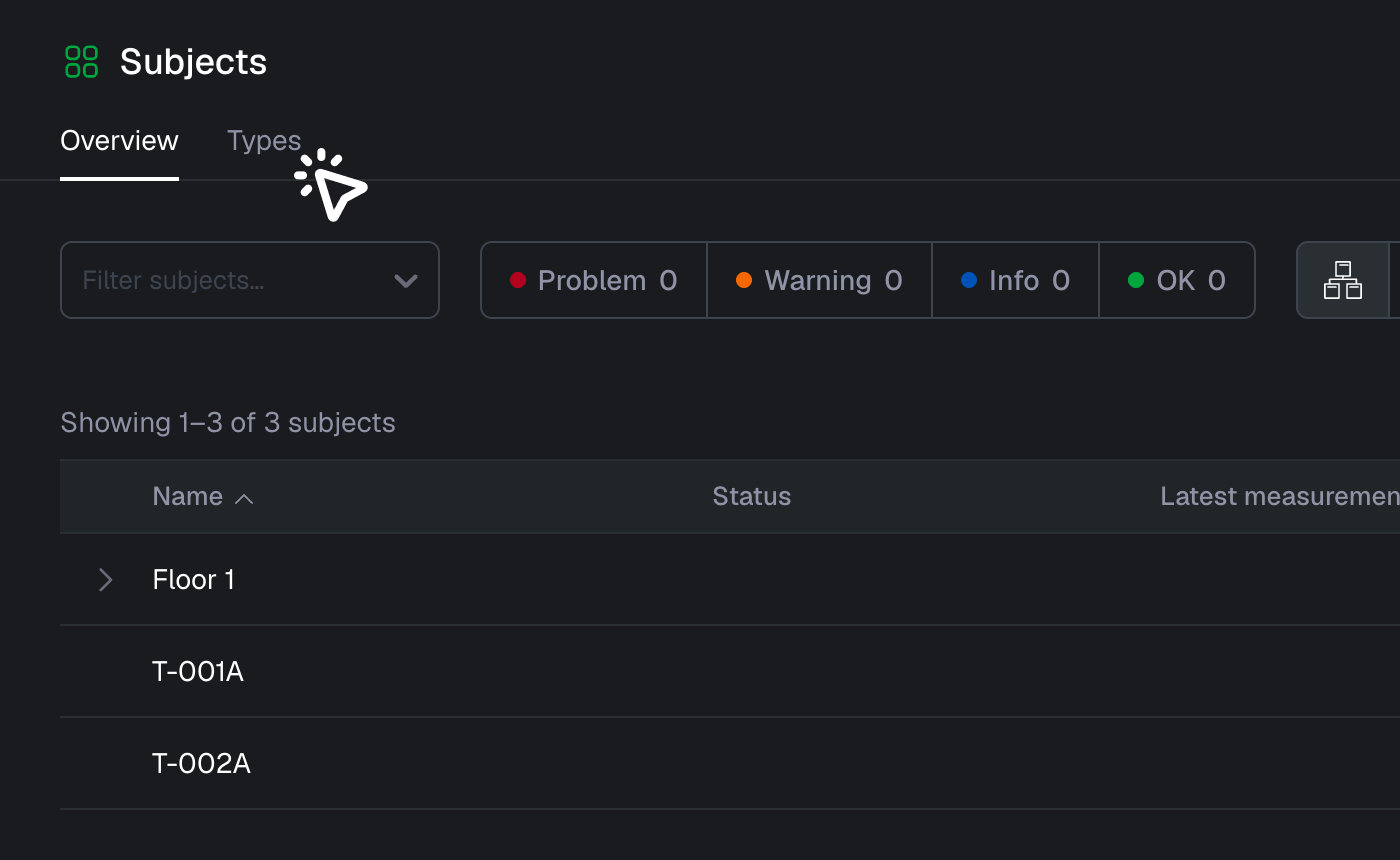This screenshot has width=1400, height=860.
Task: Open the T-002A subject row
Action: (730, 764)
